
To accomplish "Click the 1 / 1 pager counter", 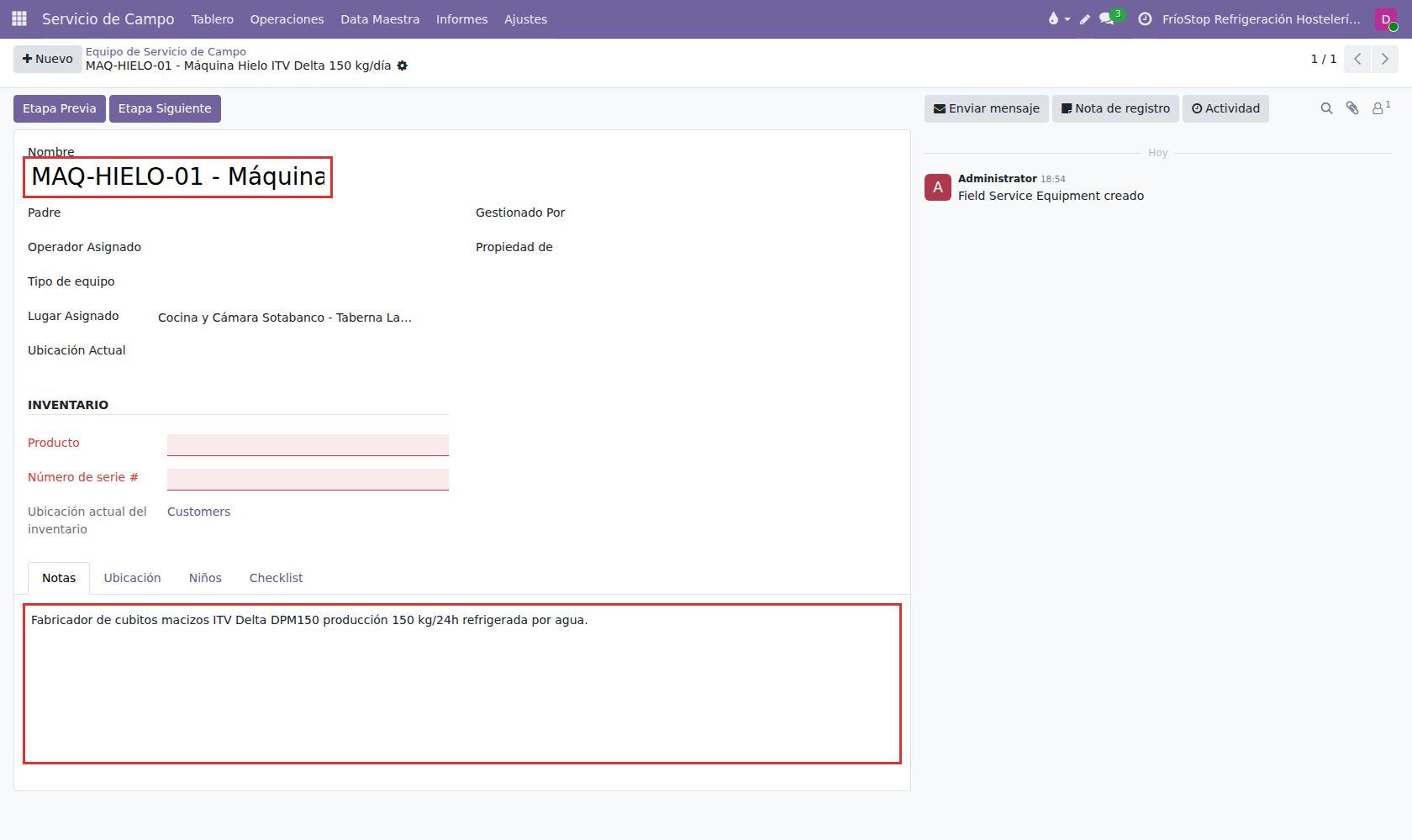I will click(1324, 59).
